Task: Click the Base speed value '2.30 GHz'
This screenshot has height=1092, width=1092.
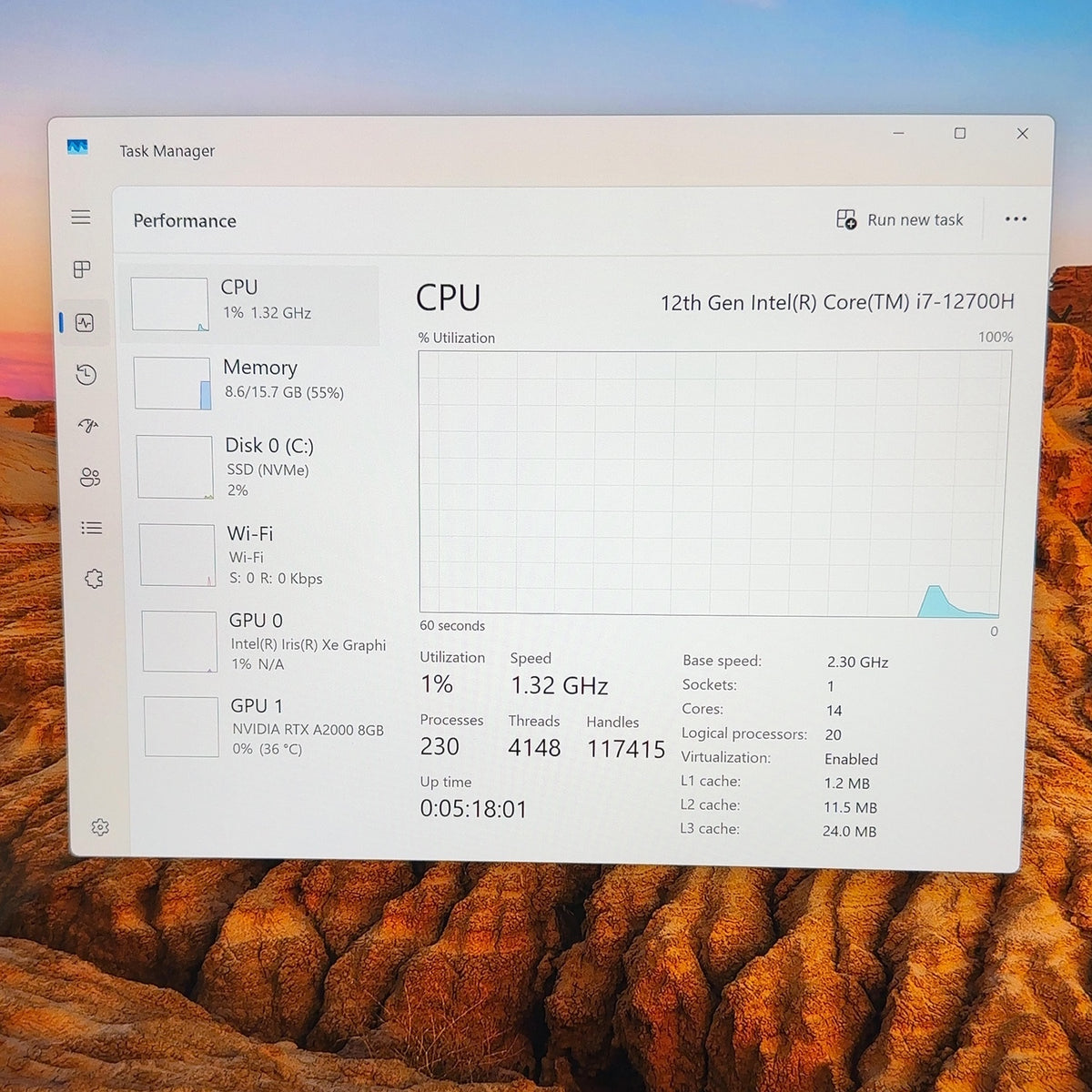Action: coord(857,662)
